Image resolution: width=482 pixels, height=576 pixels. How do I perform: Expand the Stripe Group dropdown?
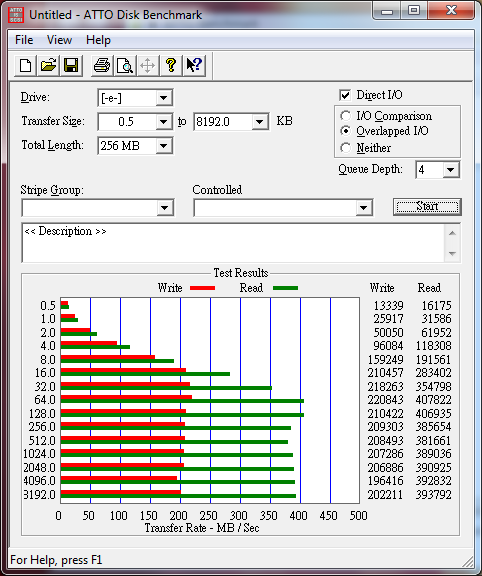[164, 208]
